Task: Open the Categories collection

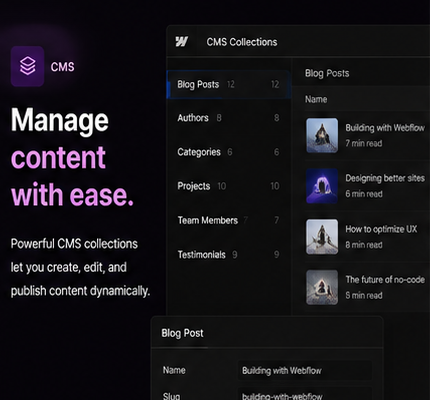Action: click(229, 152)
